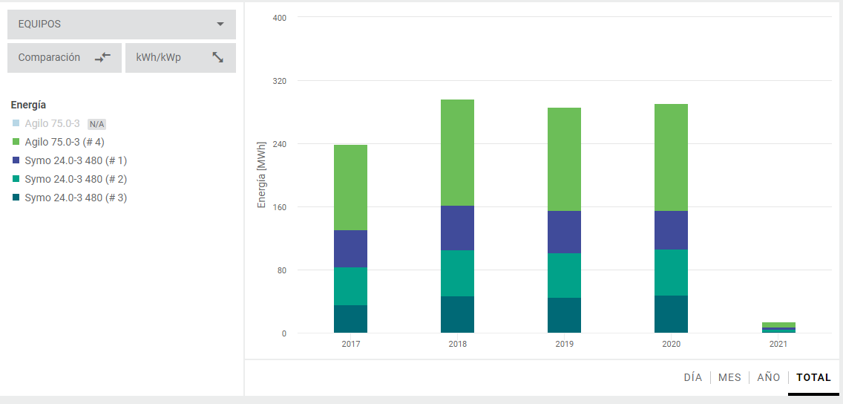
Task: Switch to the MES tab
Action: (729, 378)
